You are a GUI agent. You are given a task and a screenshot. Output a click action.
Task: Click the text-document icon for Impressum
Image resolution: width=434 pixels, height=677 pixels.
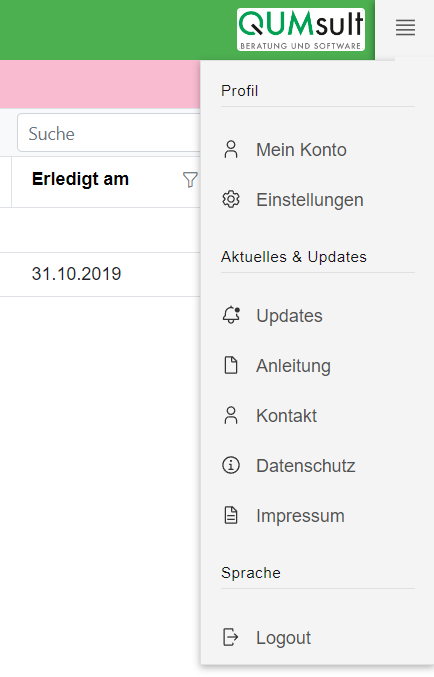[x=231, y=516]
